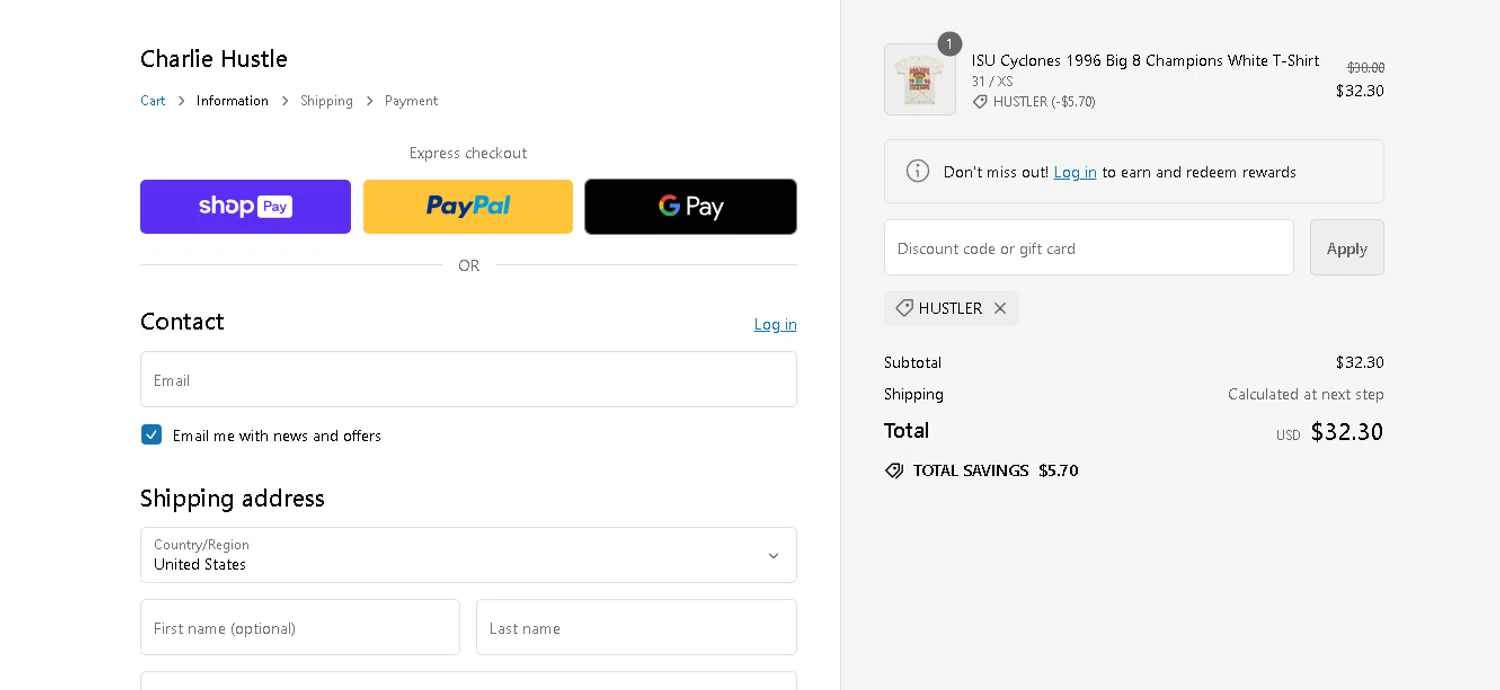The width and height of the screenshot is (1500, 690).
Task: Pay with Shop Pay express checkout
Action: pyautogui.click(x=245, y=207)
